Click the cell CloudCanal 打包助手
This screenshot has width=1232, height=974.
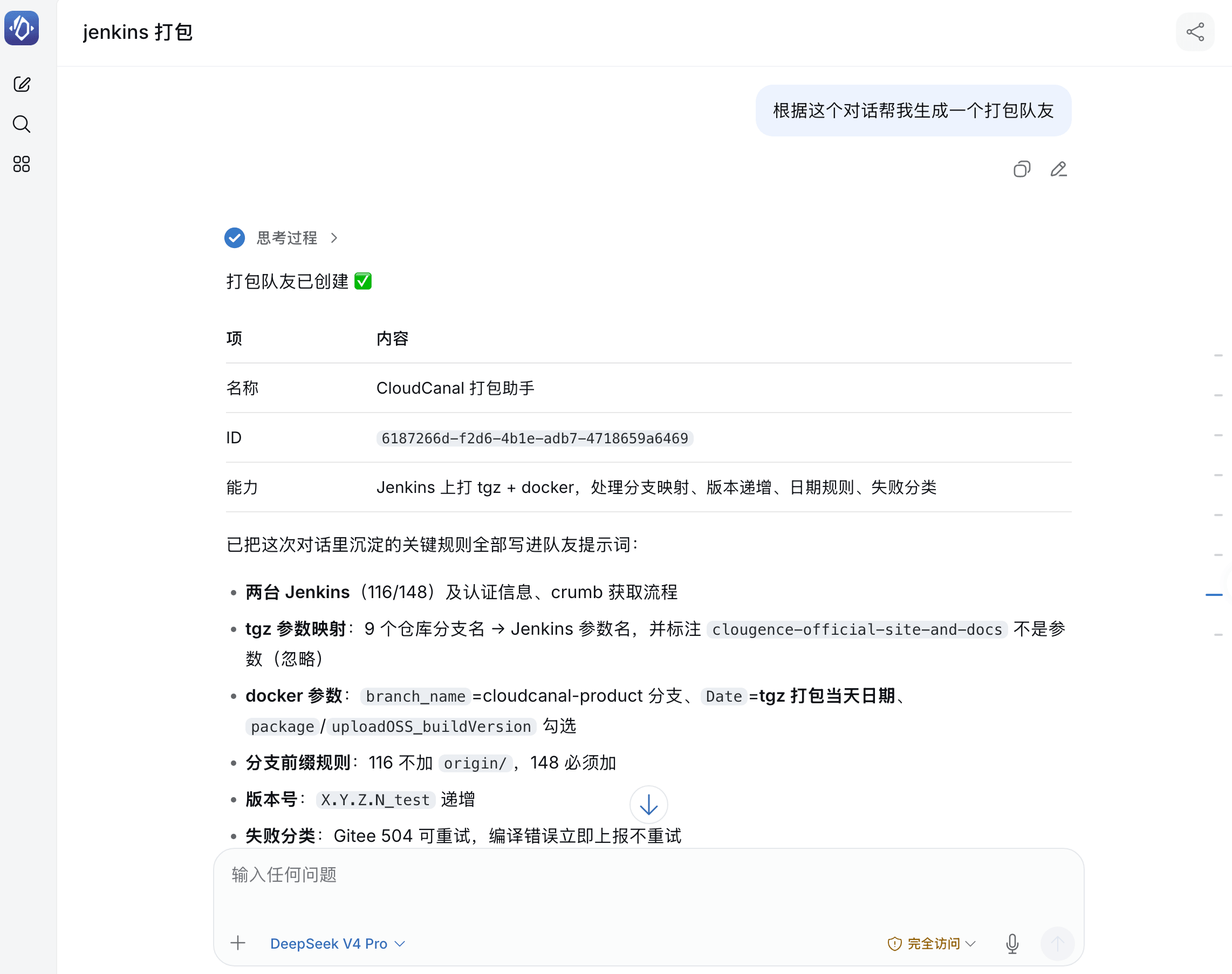pyautogui.click(x=455, y=388)
